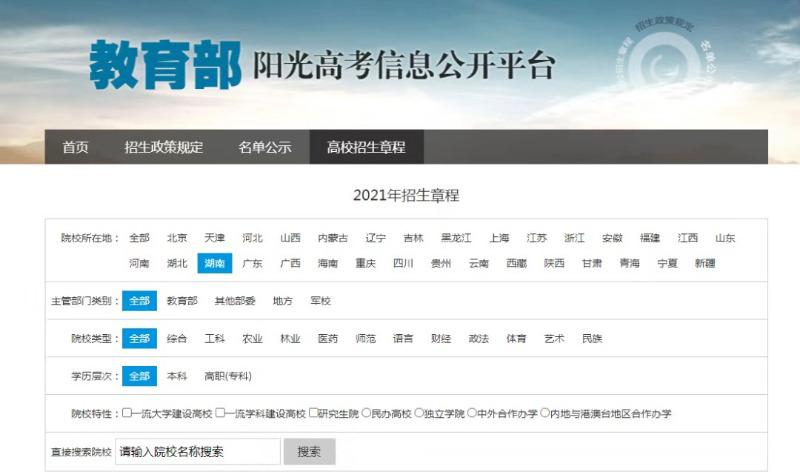Viewport: 800px width, 472px height.
Task: Filter by region 上海
Action: (x=499, y=238)
